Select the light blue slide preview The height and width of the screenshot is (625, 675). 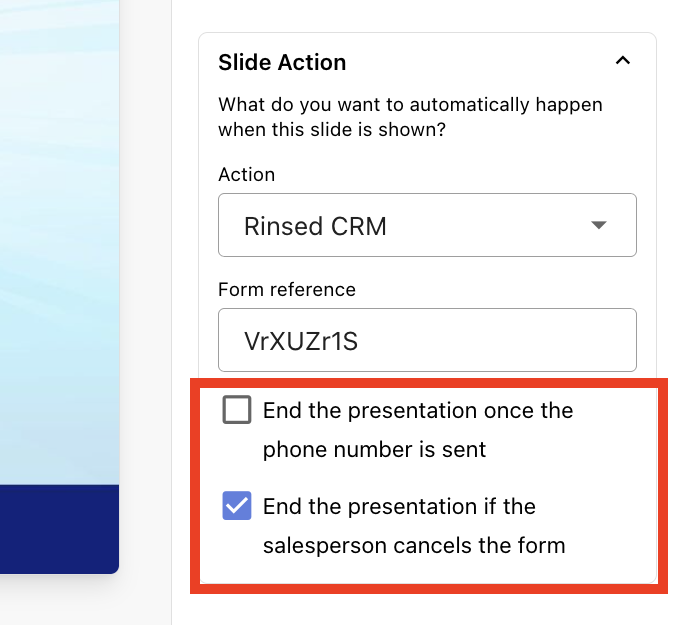(59, 242)
